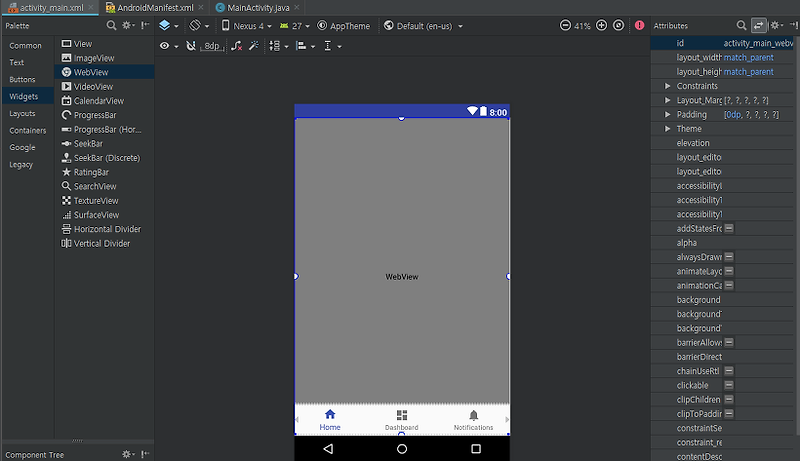Edit the id field activity_main_webview
Viewport: 800px width, 461px height.
tap(758, 43)
